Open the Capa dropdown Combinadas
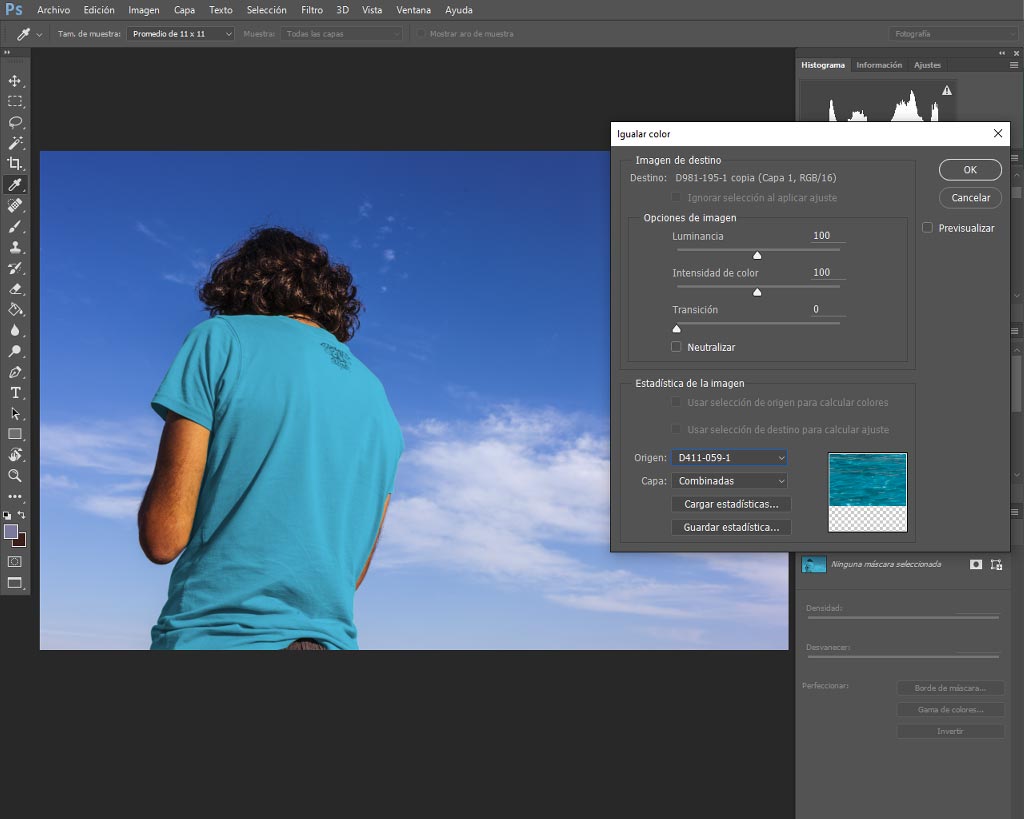 (x=729, y=481)
